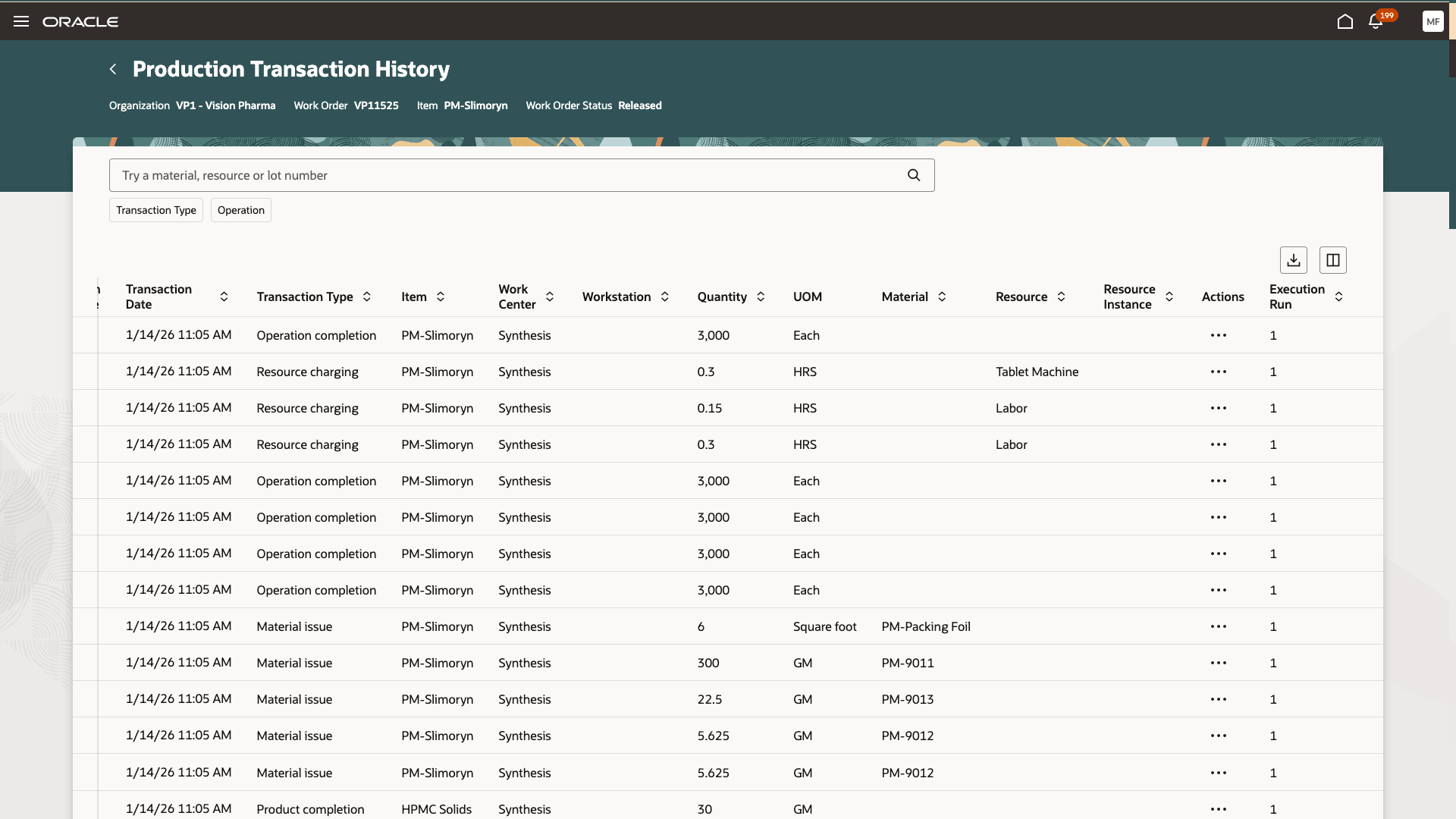Download the transaction history data
1456x819 pixels.
coord(1293,259)
